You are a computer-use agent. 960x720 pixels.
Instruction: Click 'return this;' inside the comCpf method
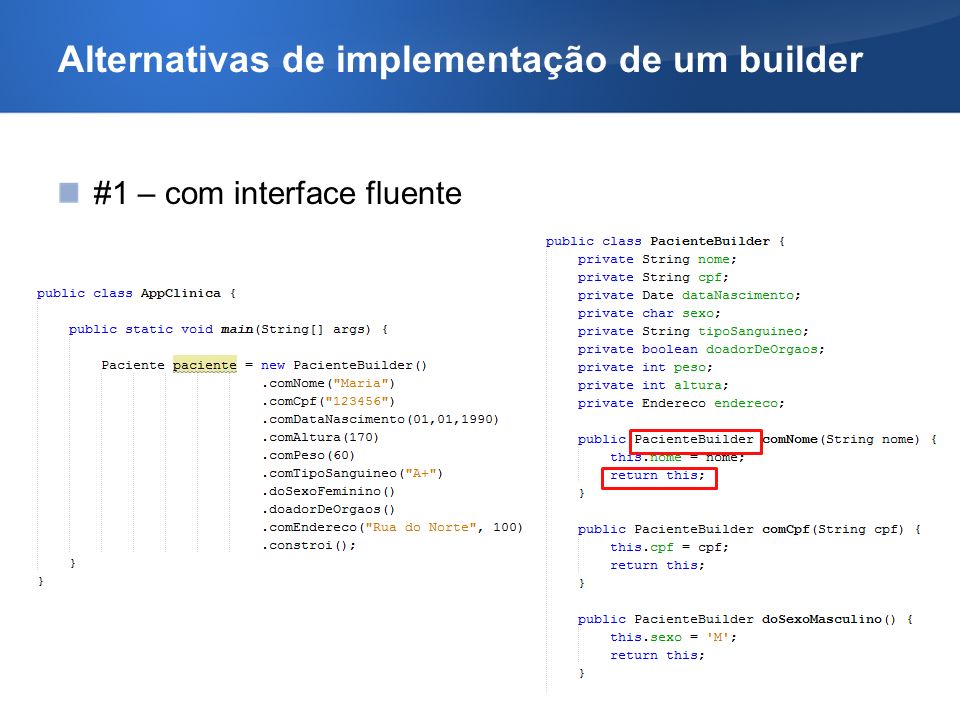pyautogui.click(x=658, y=566)
